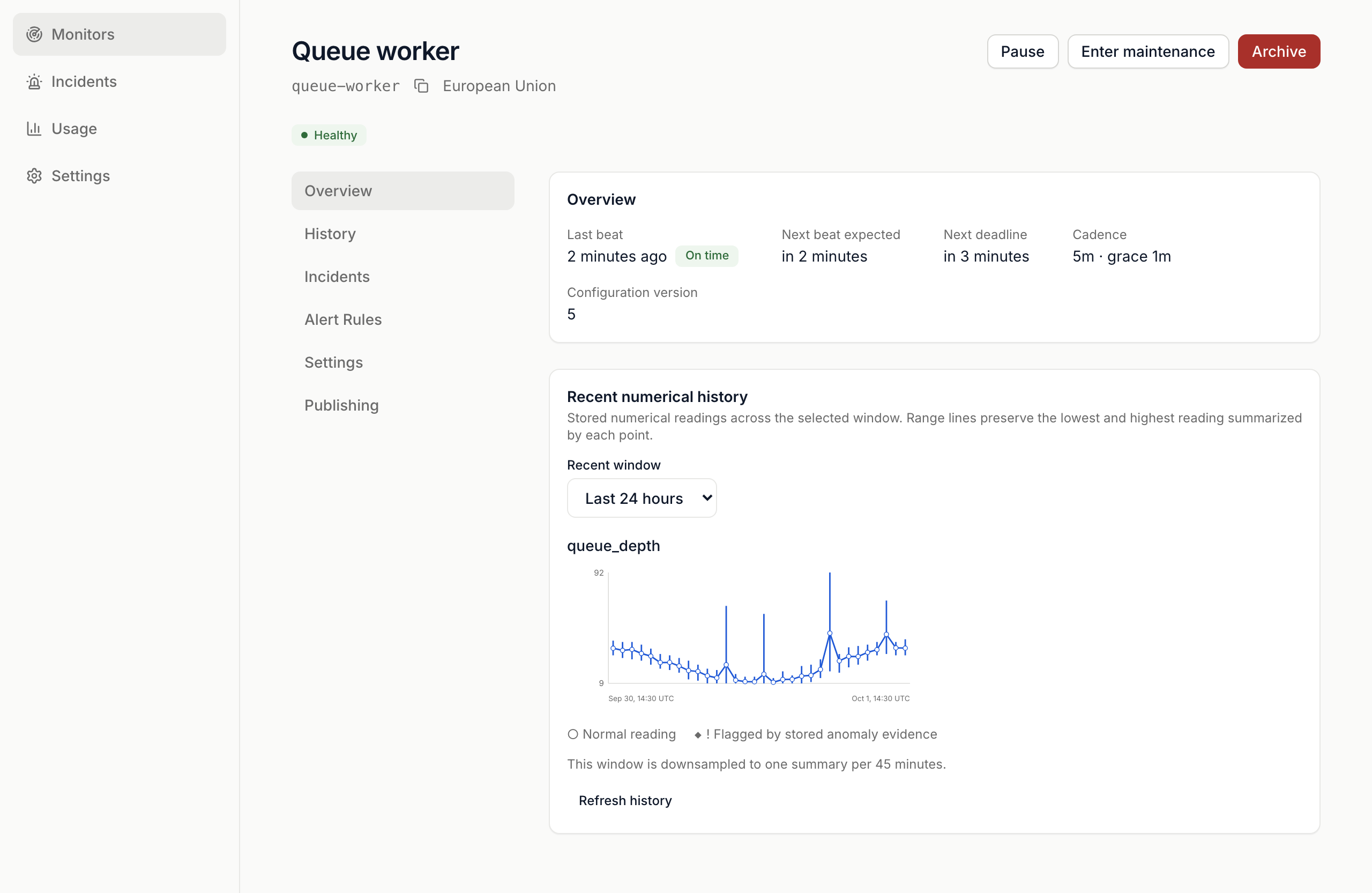Screen dimensions: 1372x893
Task: Click the queue-worker slug text
Action: 345,86
